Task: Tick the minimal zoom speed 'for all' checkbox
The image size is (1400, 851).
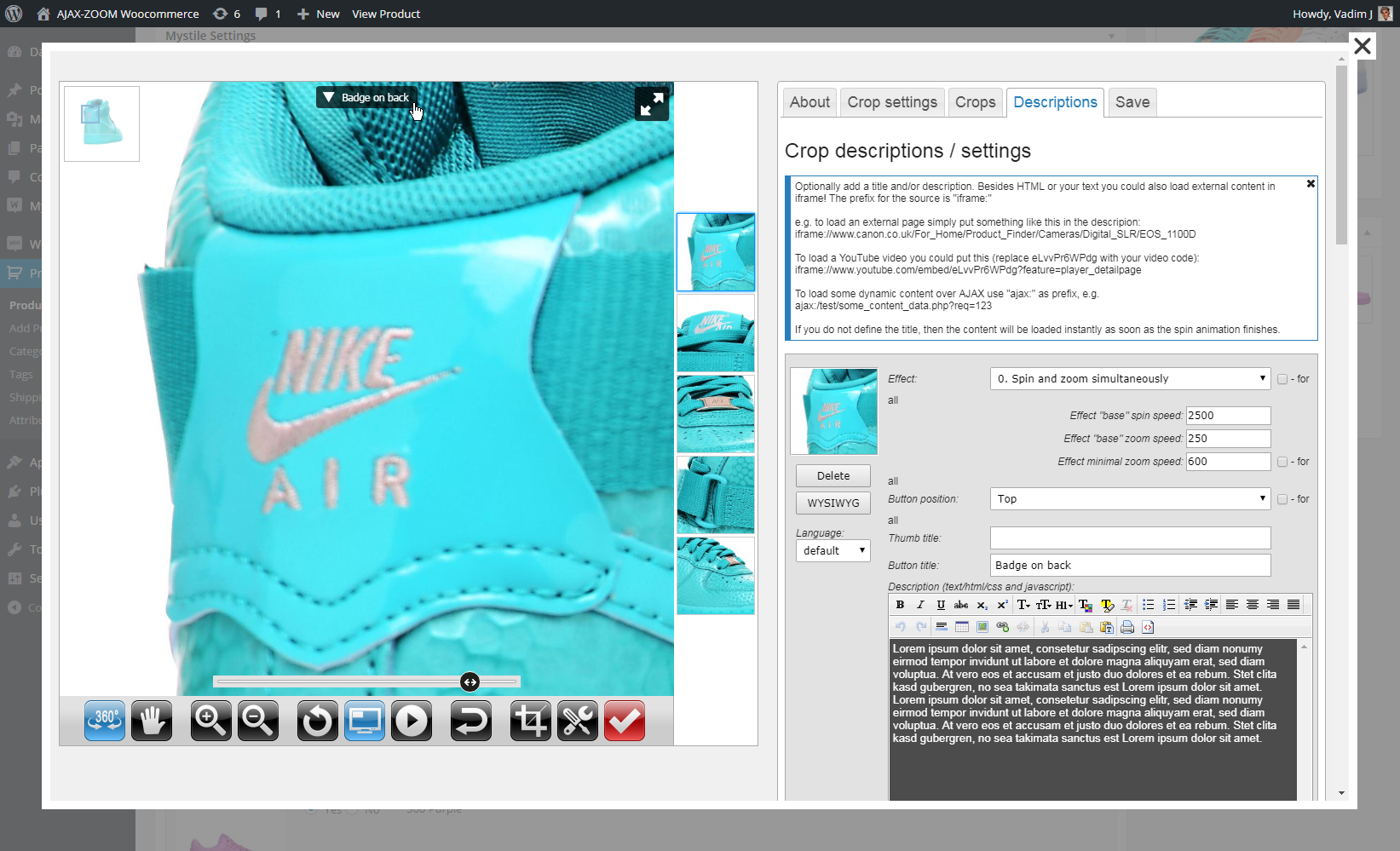Action: click(x=1282, y=462)
